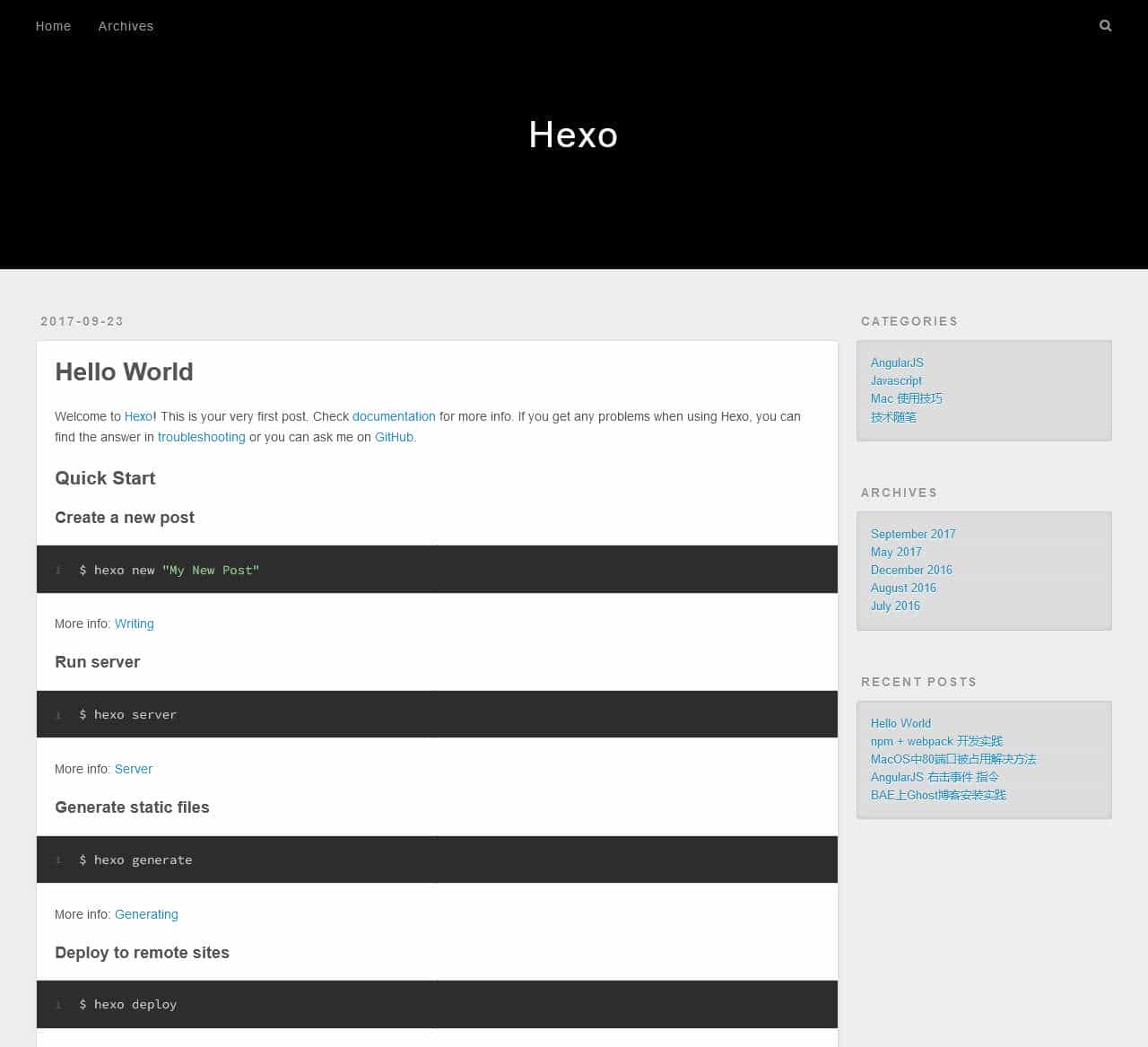Open the 2017-09-23 post date link
The width and height of the screenshot is (1148, 1047).
tap(82, 321)
